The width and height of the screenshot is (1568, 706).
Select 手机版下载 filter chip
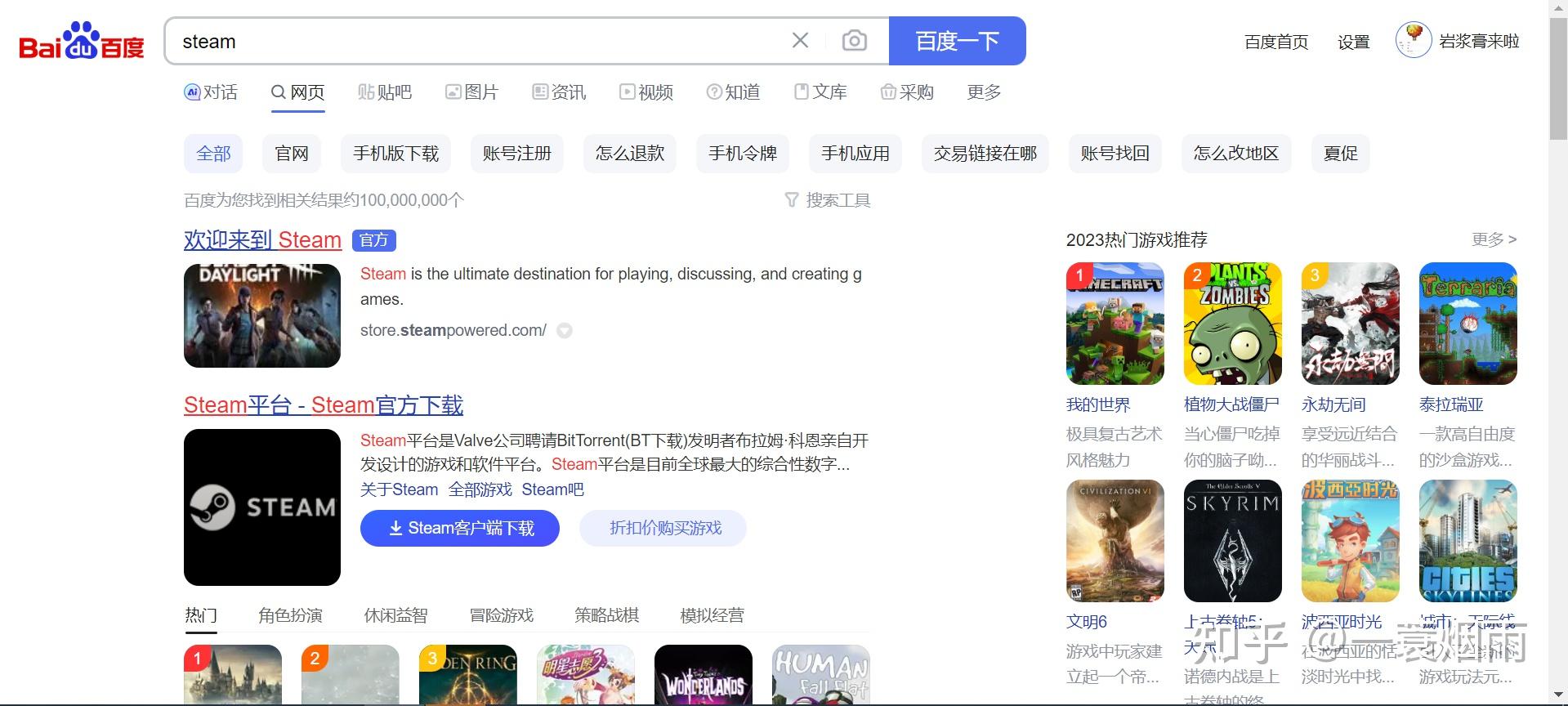coord(396,154)
